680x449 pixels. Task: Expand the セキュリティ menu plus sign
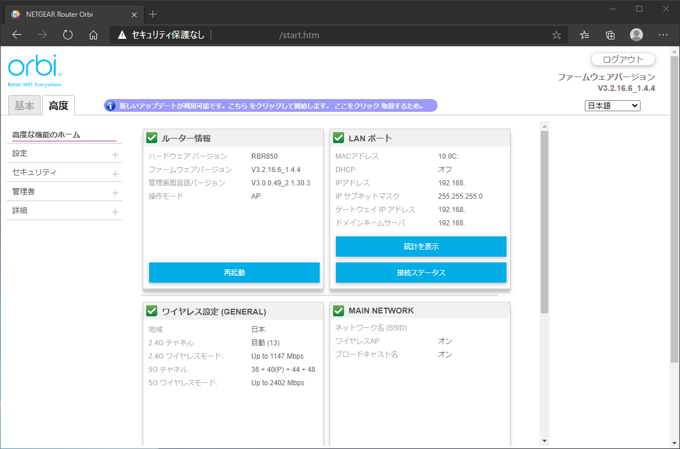pos(115,174)
